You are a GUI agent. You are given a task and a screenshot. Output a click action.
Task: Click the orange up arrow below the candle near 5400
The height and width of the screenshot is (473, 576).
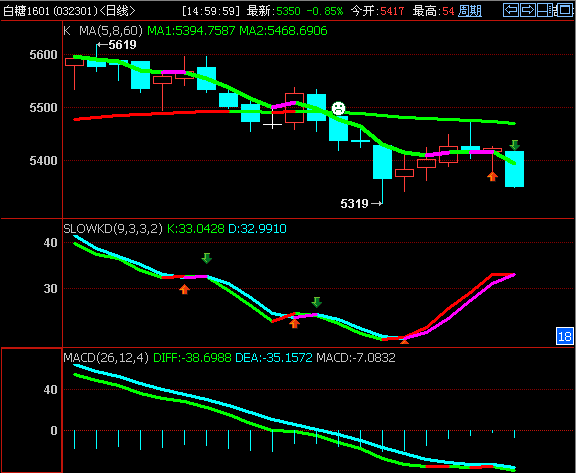click(x=493, y=176)
